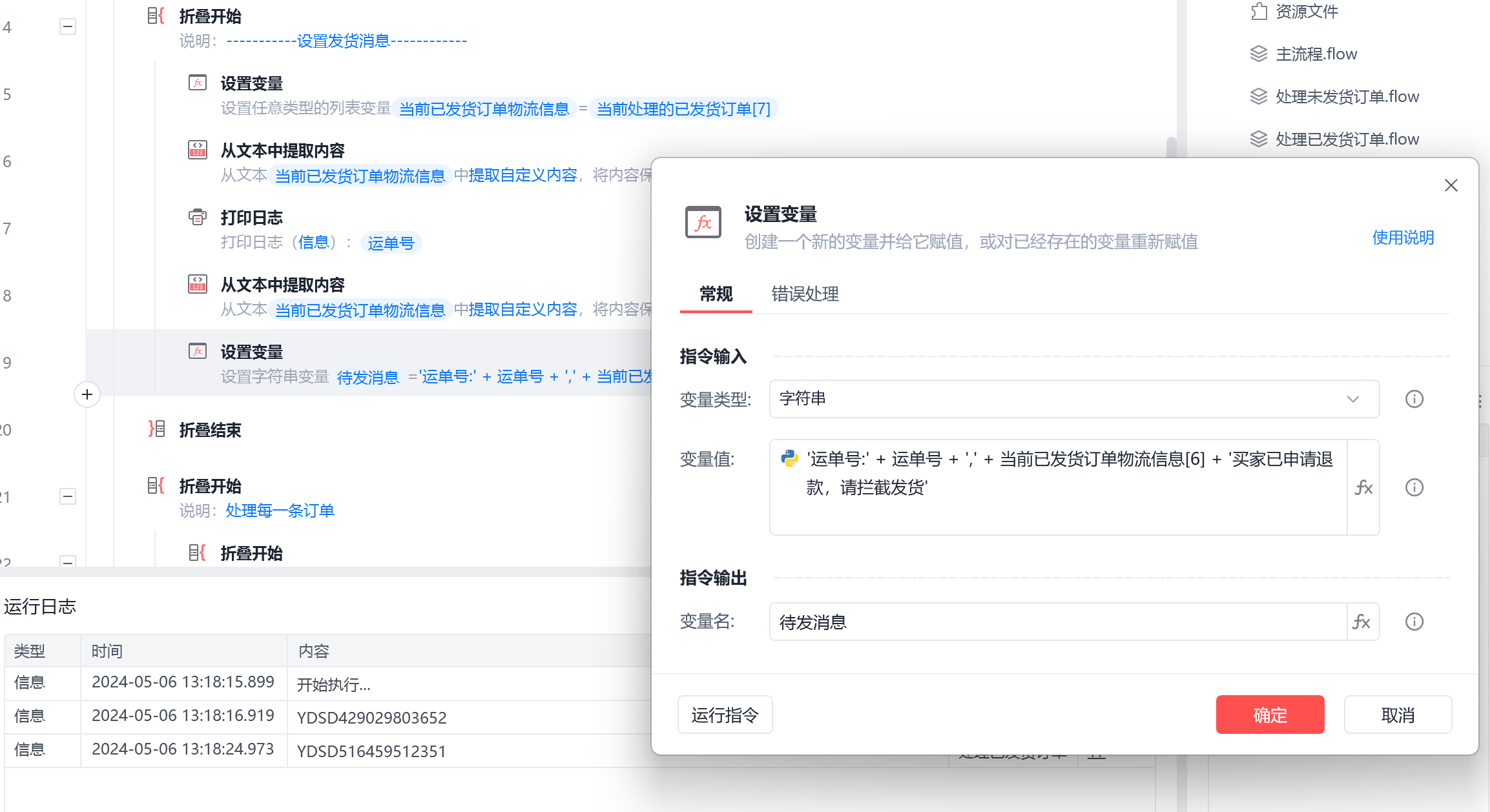The height and width of the screenshot is (812, 1490).
Task: Click Python icon in 变量值 field
Action: 789,458
